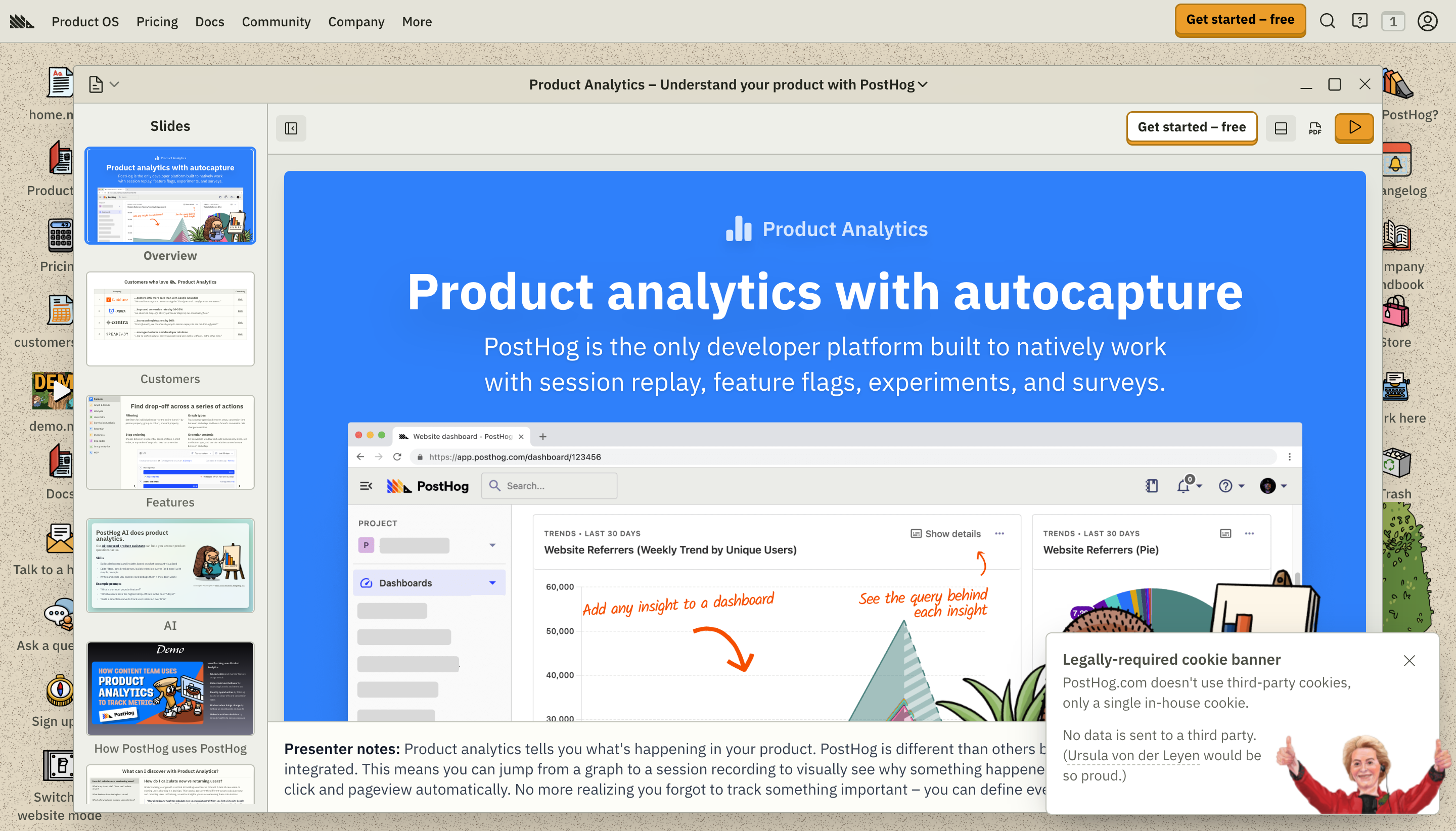Select the Customers slide thumbnail
Image resolution: width=1456 pixels, height=831 pixels.
click(x=170, y=318)
